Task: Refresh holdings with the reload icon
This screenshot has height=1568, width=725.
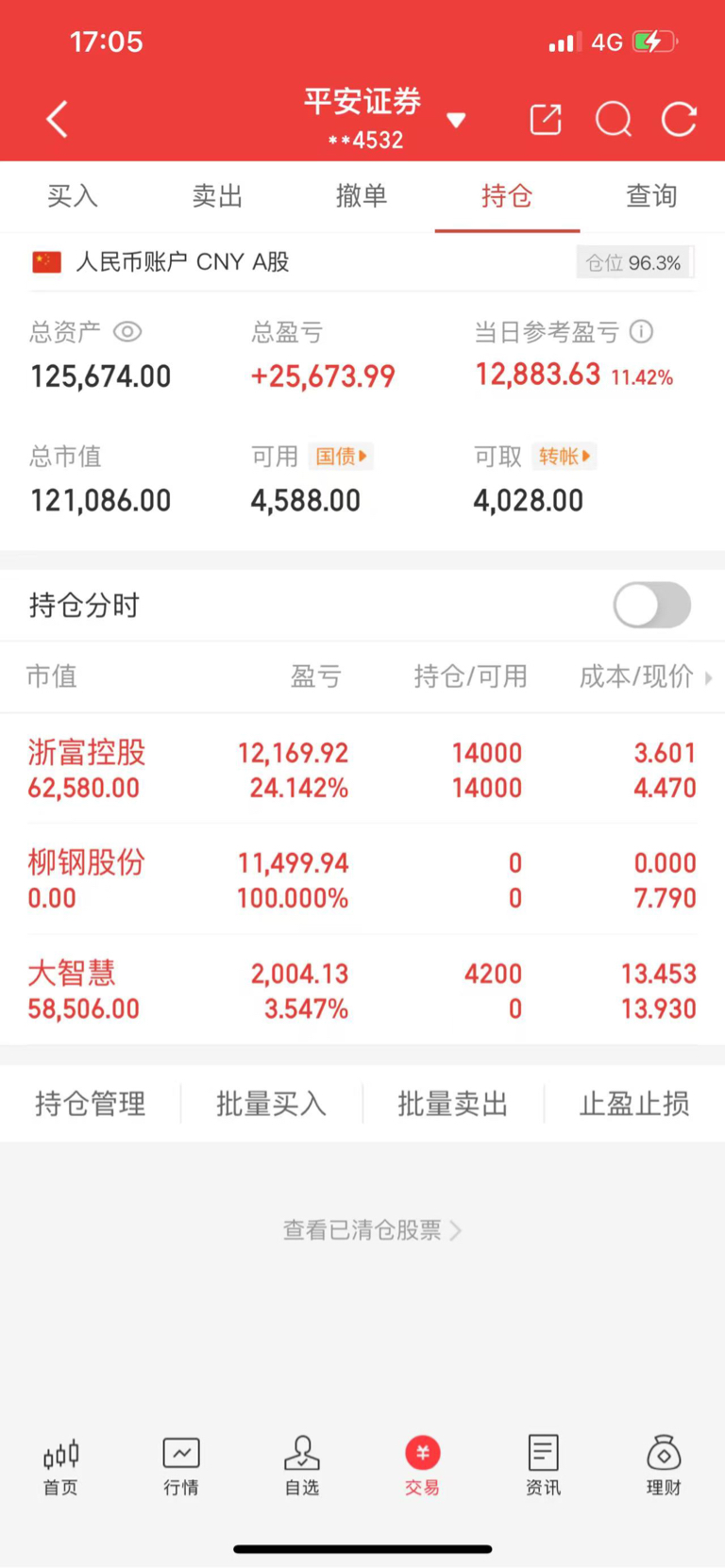Action: 680,120
